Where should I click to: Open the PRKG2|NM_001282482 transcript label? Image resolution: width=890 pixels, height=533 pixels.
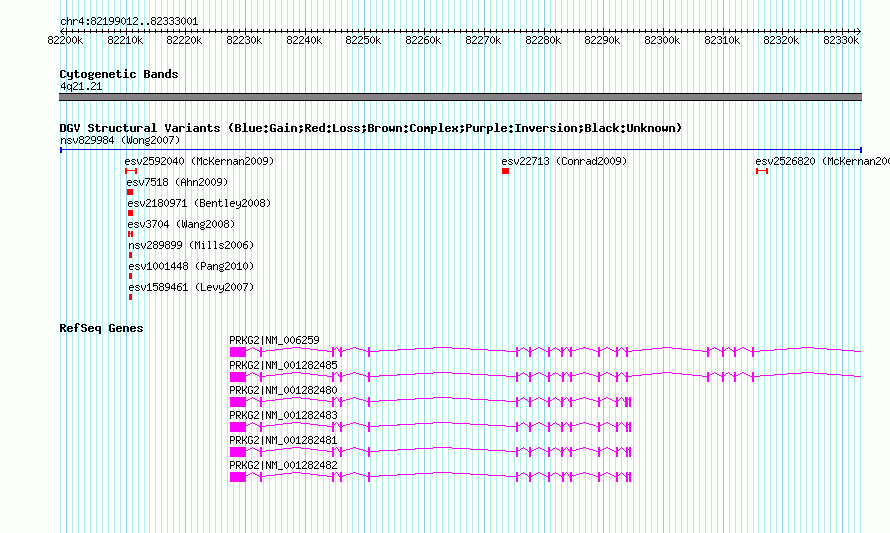click(283, 465)
